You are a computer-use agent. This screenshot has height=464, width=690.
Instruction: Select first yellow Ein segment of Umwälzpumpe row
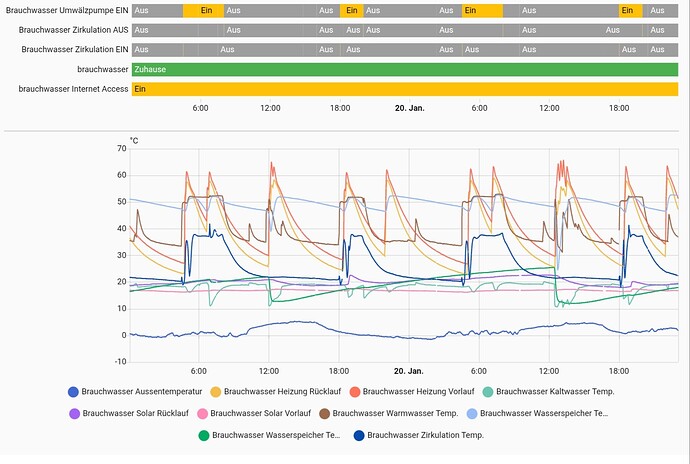tap(203, 10)
